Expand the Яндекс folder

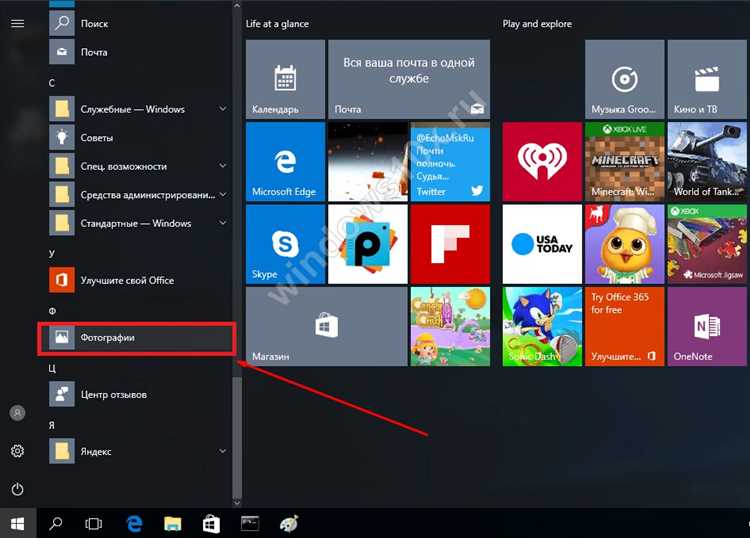pos(138,451)
